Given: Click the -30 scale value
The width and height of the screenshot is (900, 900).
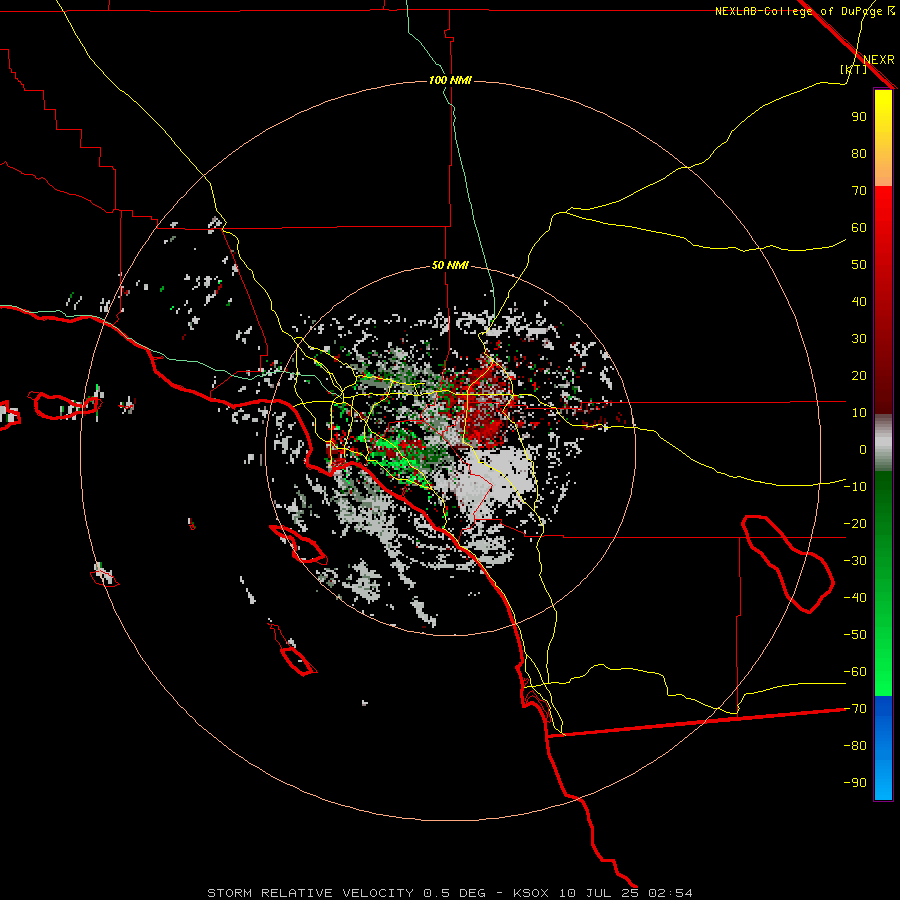Looking at the screenshot, I should tap(855, 561).
